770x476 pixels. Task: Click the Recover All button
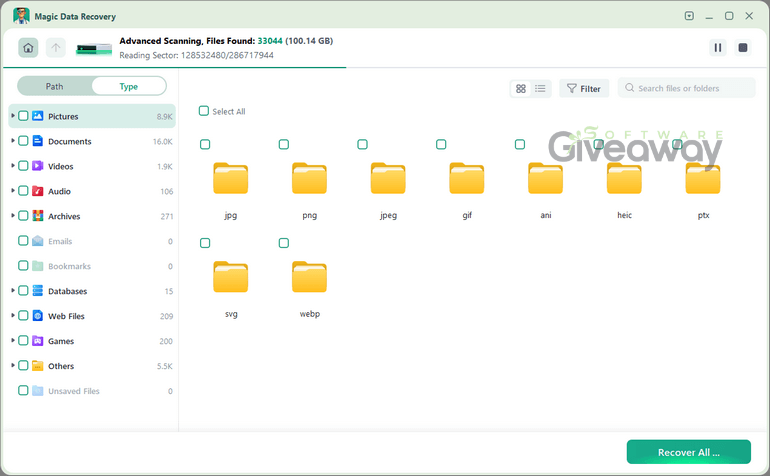688,452
